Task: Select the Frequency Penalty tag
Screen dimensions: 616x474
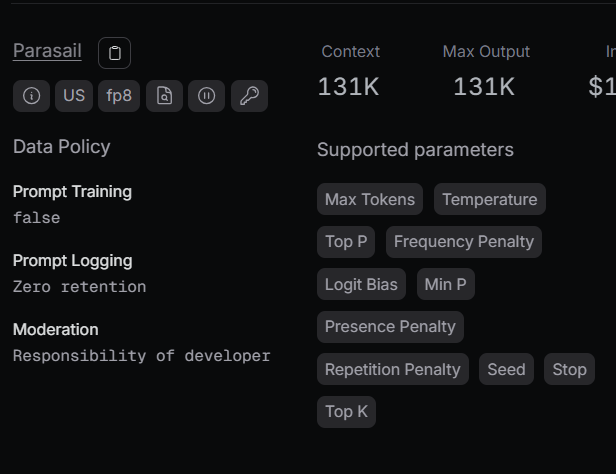Action: [464, 242]
